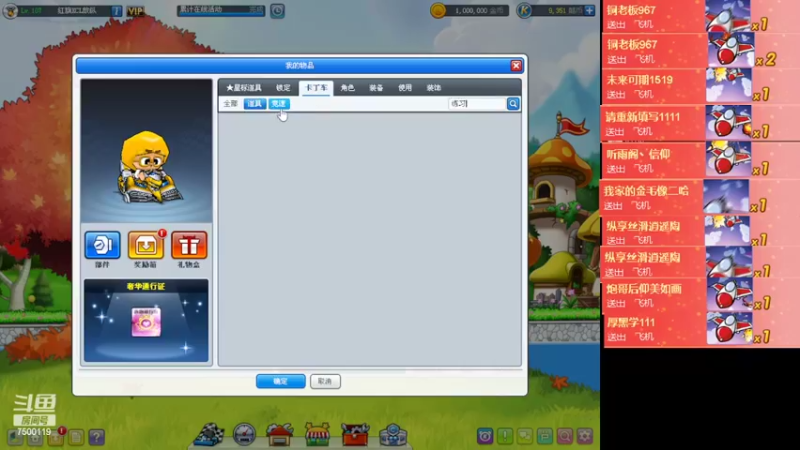This screenshot has width=800, height=450.
Task: Click the 铜老板967 x1 gift entry
Action: coord(701,16)
